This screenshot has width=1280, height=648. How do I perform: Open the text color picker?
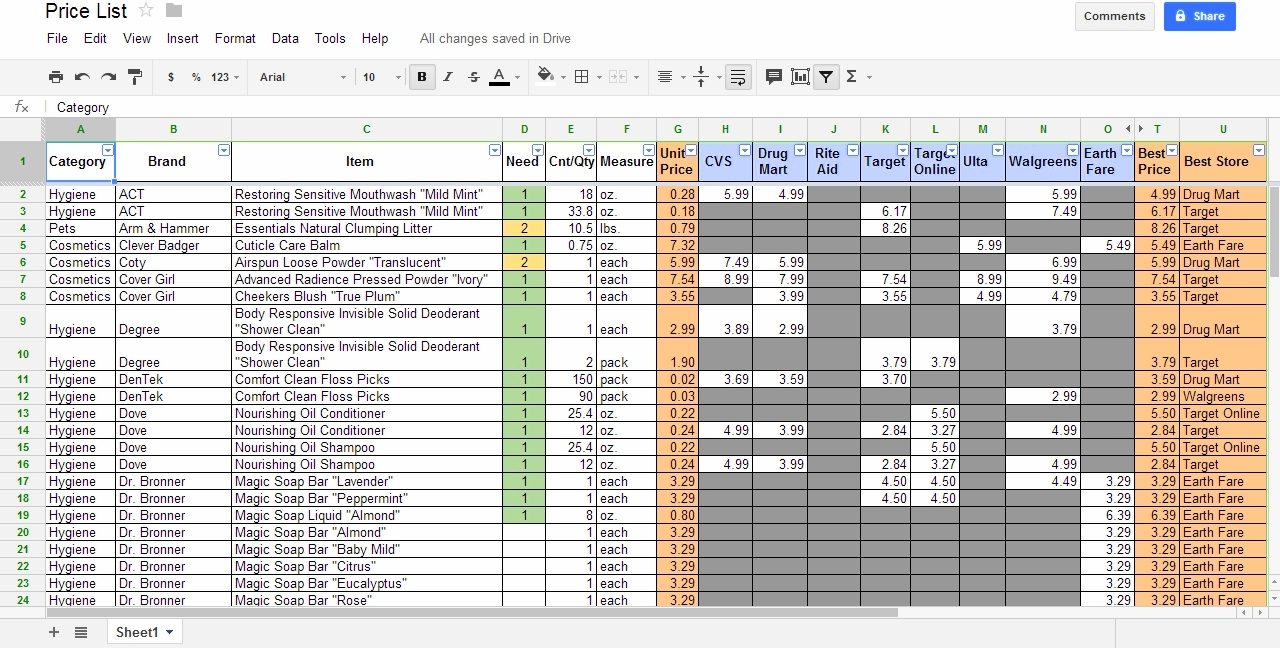coord(500,77)
